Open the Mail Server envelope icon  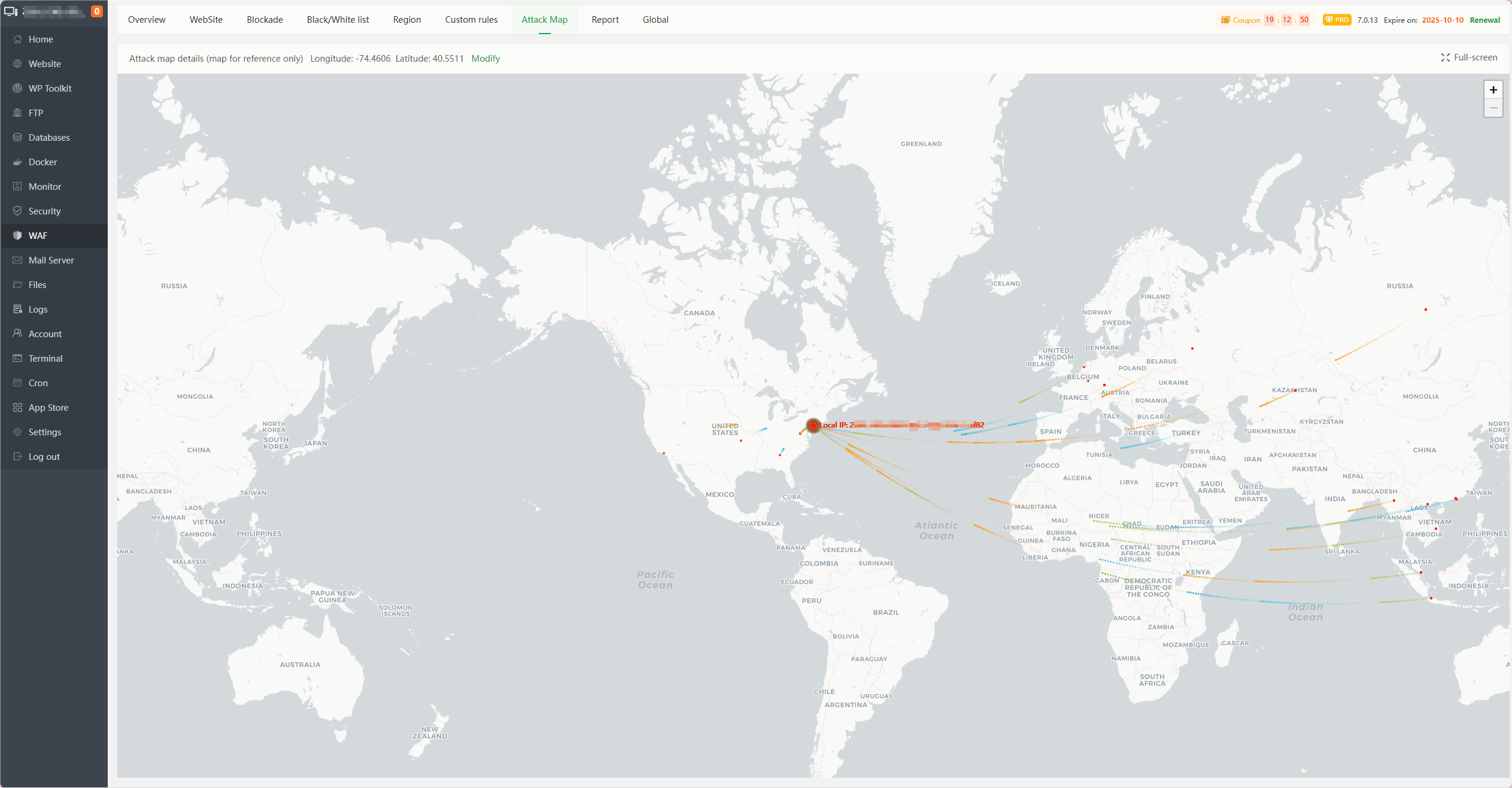pyautogui.click(x=17, y=260)
